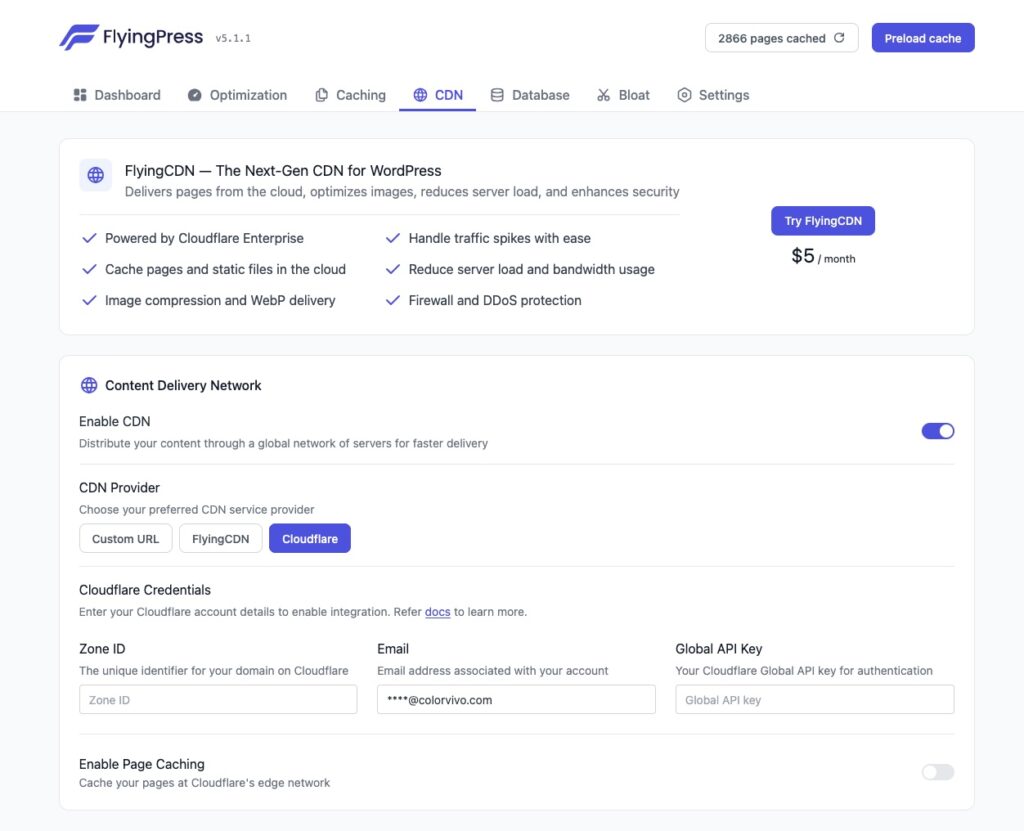Go to the Database tab
The image size is (1024, 831).
click(530, 95)
